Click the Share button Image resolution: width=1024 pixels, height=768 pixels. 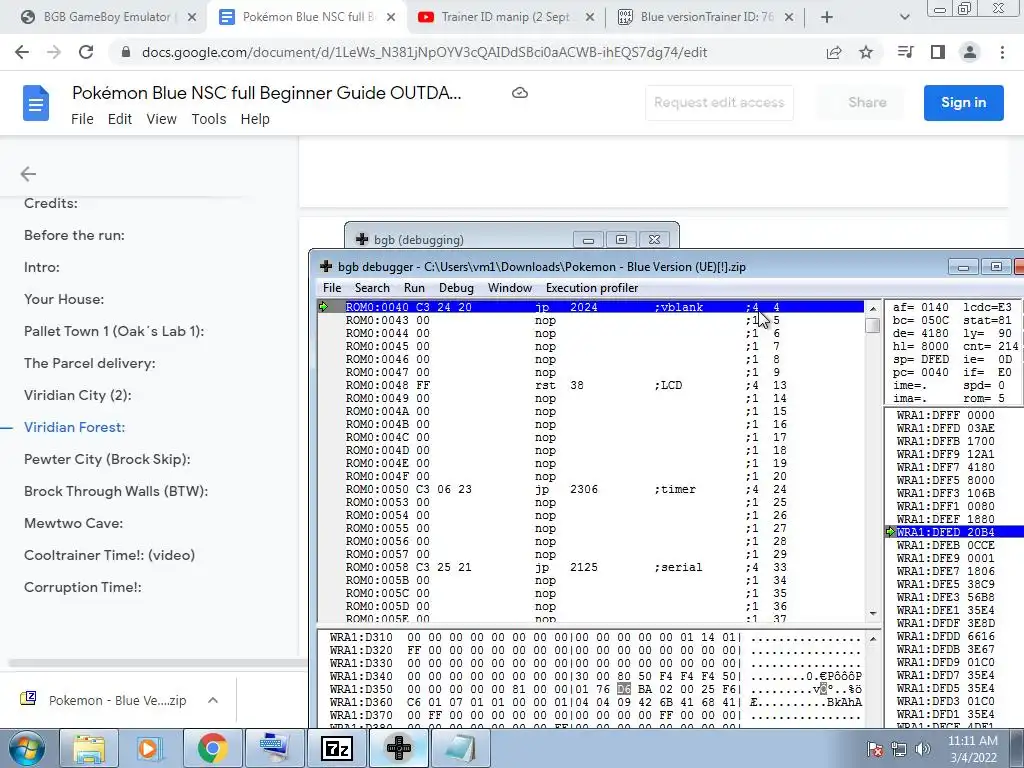tap(867, 103)
